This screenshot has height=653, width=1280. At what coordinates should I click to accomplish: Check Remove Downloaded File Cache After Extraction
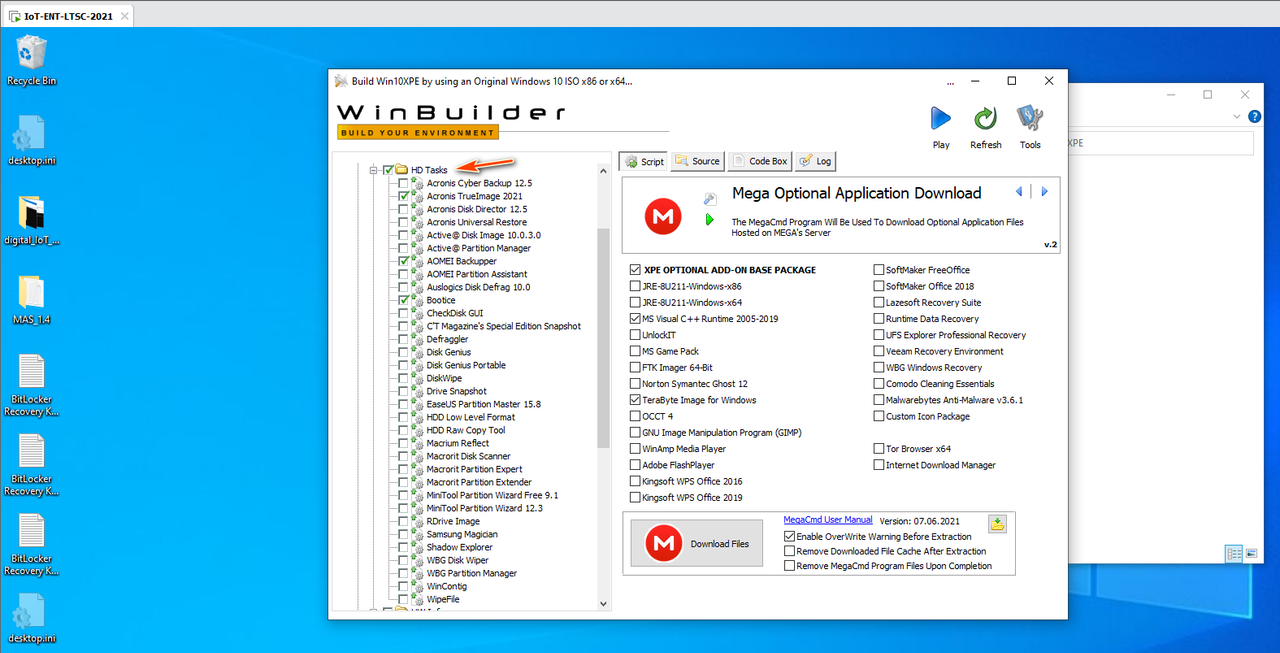(790, 551)
